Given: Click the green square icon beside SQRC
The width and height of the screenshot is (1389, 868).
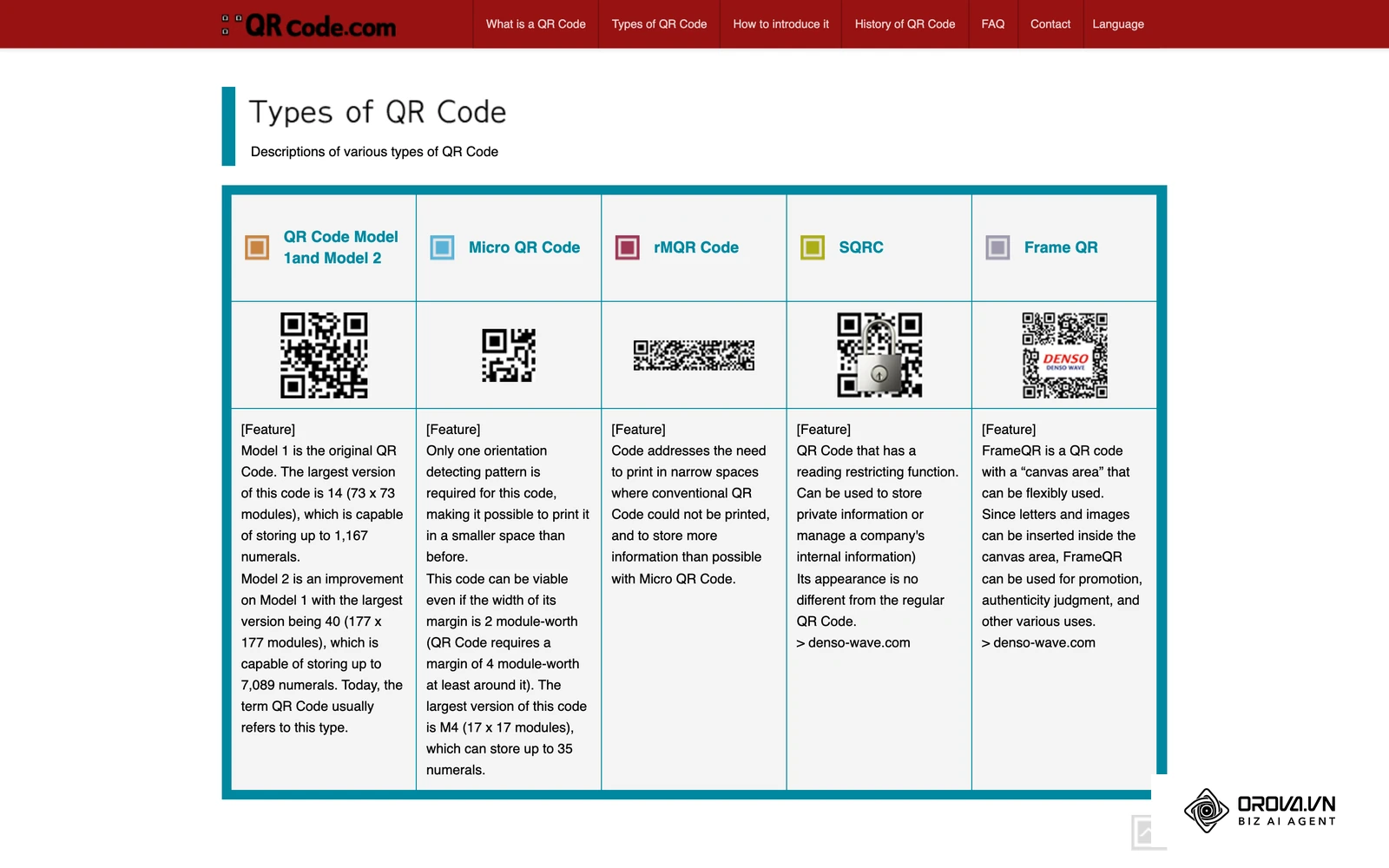Looking at the screenshot, I should pos(813,247).
